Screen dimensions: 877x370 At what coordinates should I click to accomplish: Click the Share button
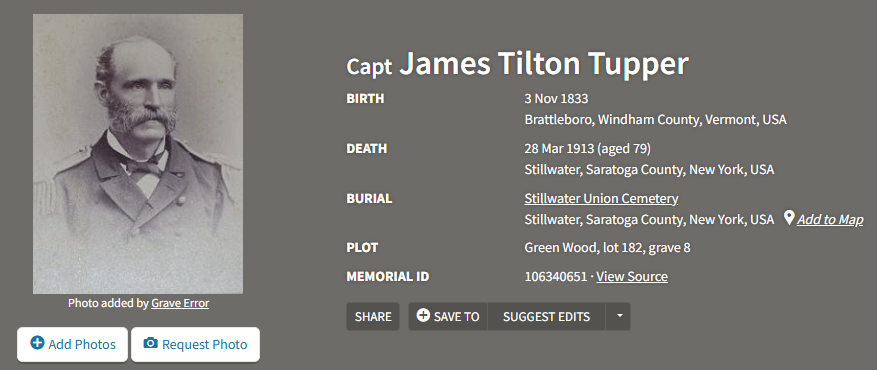coord(373,316)
